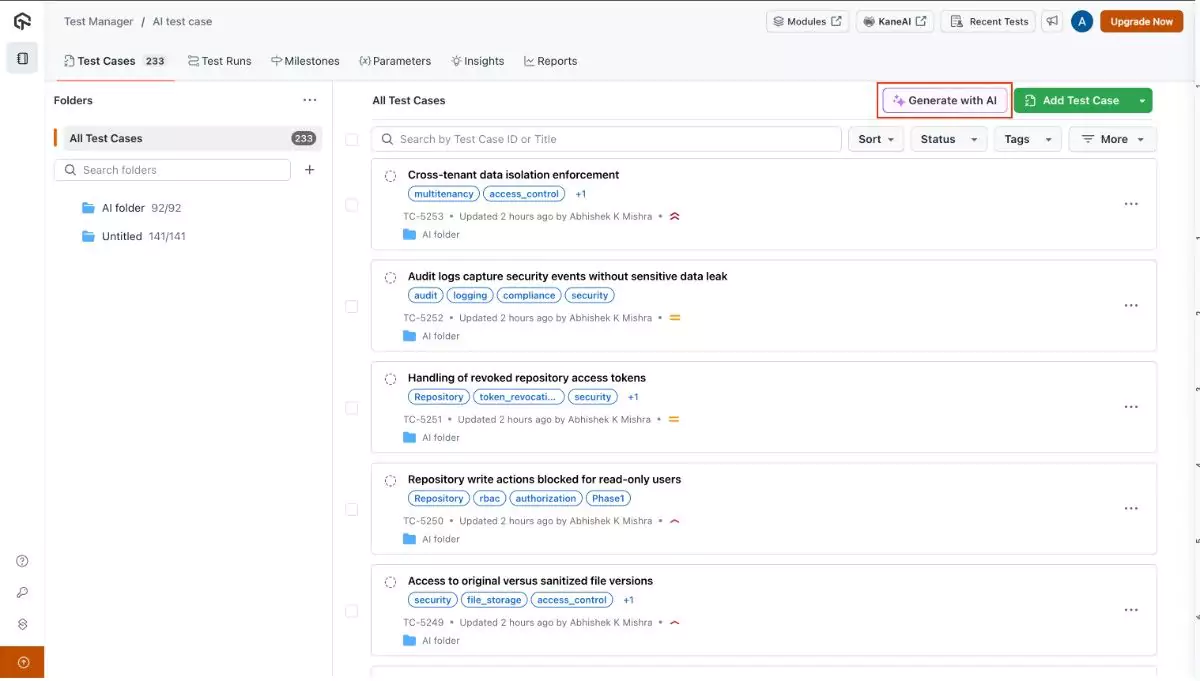Image resolution: width=1200 pixels, height=681 pixels.
Task: Select the Test Manager notebook icon in sidebar
Action: pyautogui.click(x=22, y=57)
